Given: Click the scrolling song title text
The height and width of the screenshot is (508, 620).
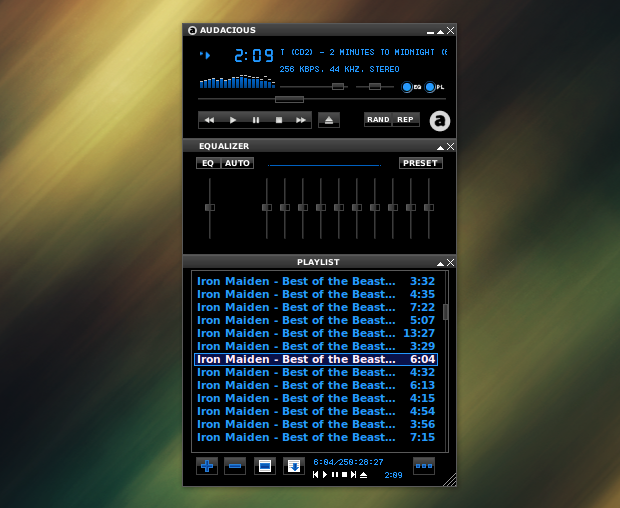Looking at the screenshot, I should click(x=364, y=52).
